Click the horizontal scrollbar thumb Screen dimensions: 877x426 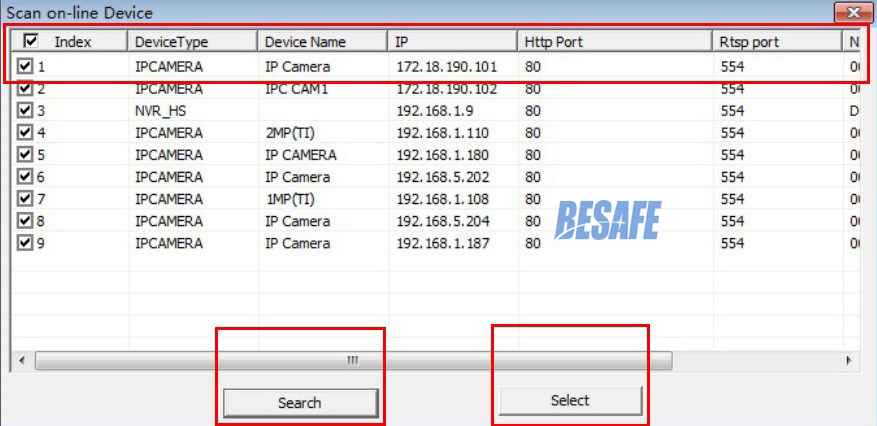[351, 360]
